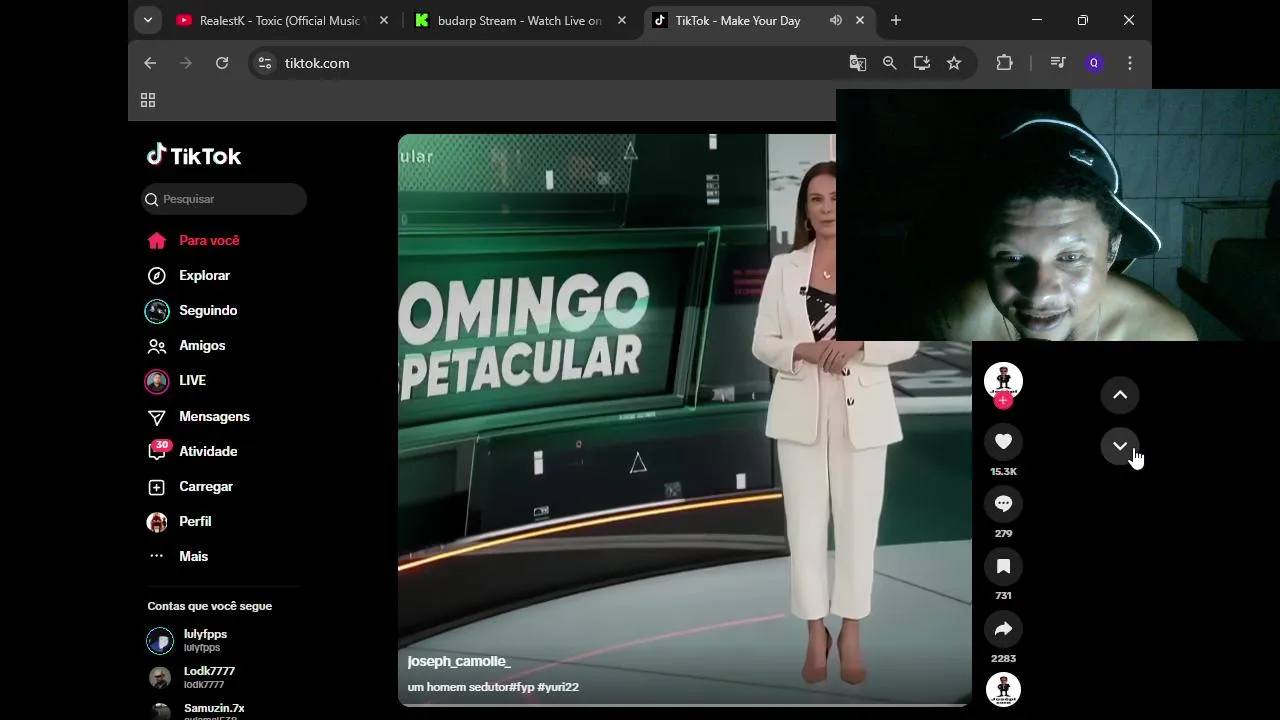The height and width of the screenshot is (720, 1280).
Task: Go to next video with down chevron
Action: pyautogui.click(x=1120, y=446)
